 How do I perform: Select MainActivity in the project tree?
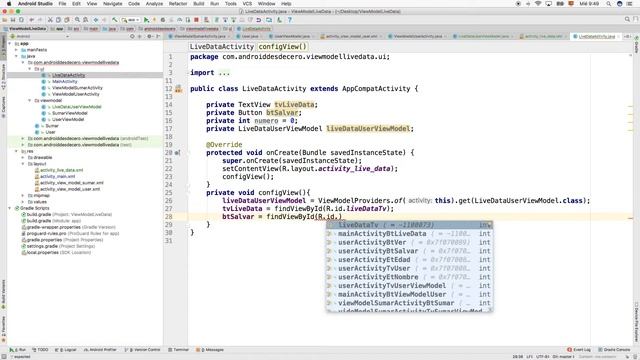coord(64,82)
